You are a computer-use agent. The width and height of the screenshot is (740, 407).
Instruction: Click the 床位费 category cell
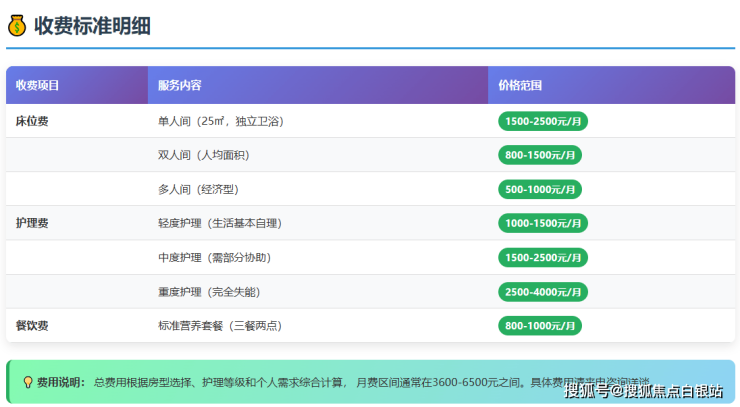pyautogui.click(x=32, y=121)
